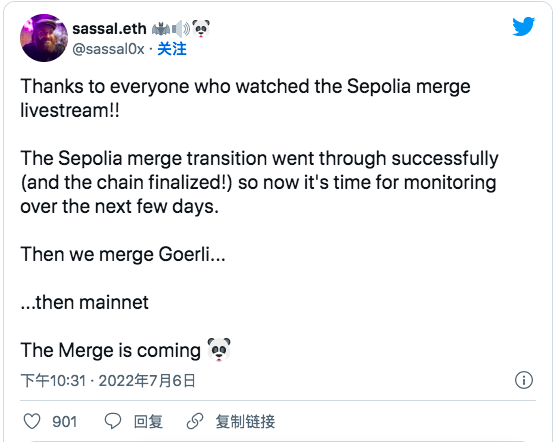Follow the account via 关注 link
Screen dimensions: 556x442
(172, 49)
